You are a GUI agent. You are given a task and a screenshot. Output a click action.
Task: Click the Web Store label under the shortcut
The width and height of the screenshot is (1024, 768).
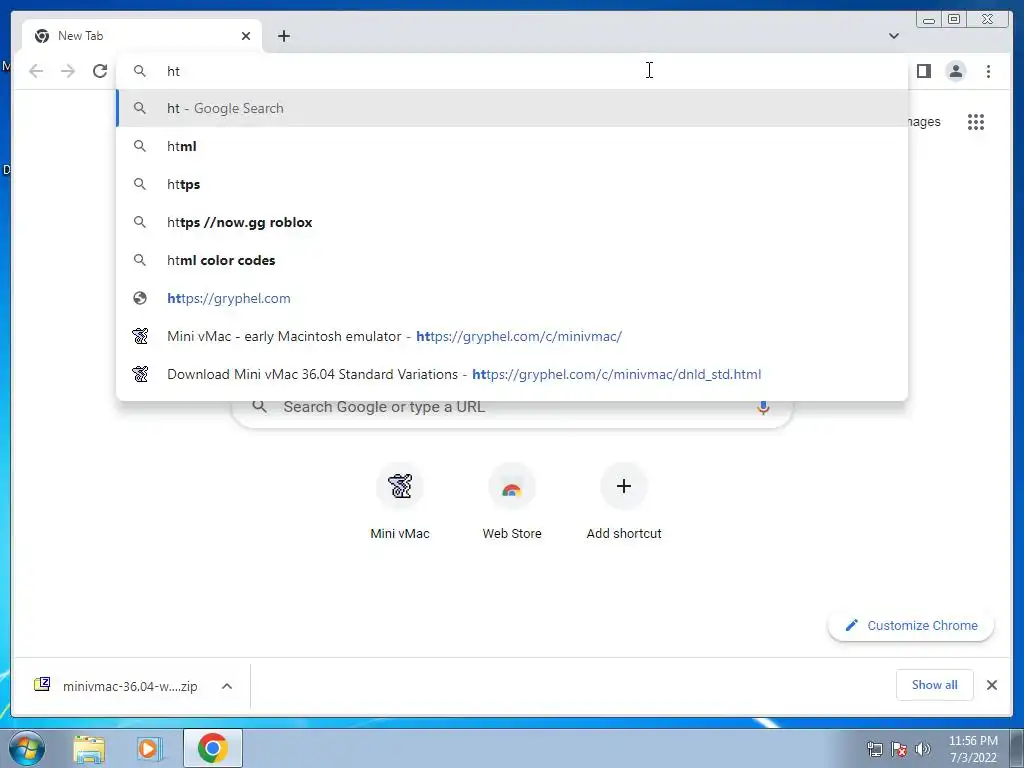tap(512, 534)
